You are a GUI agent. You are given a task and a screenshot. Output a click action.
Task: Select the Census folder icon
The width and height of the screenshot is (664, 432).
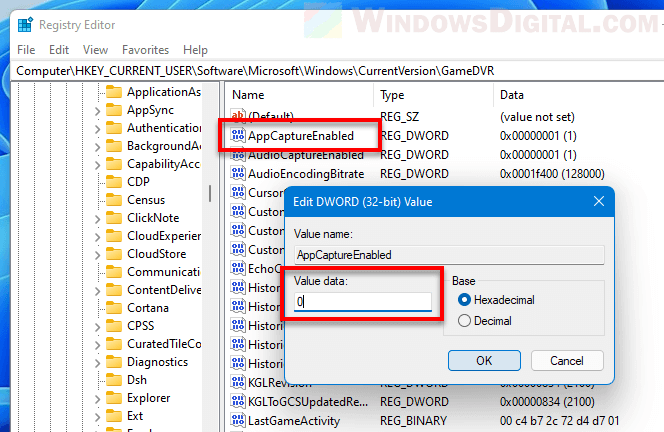pos(114,200)
